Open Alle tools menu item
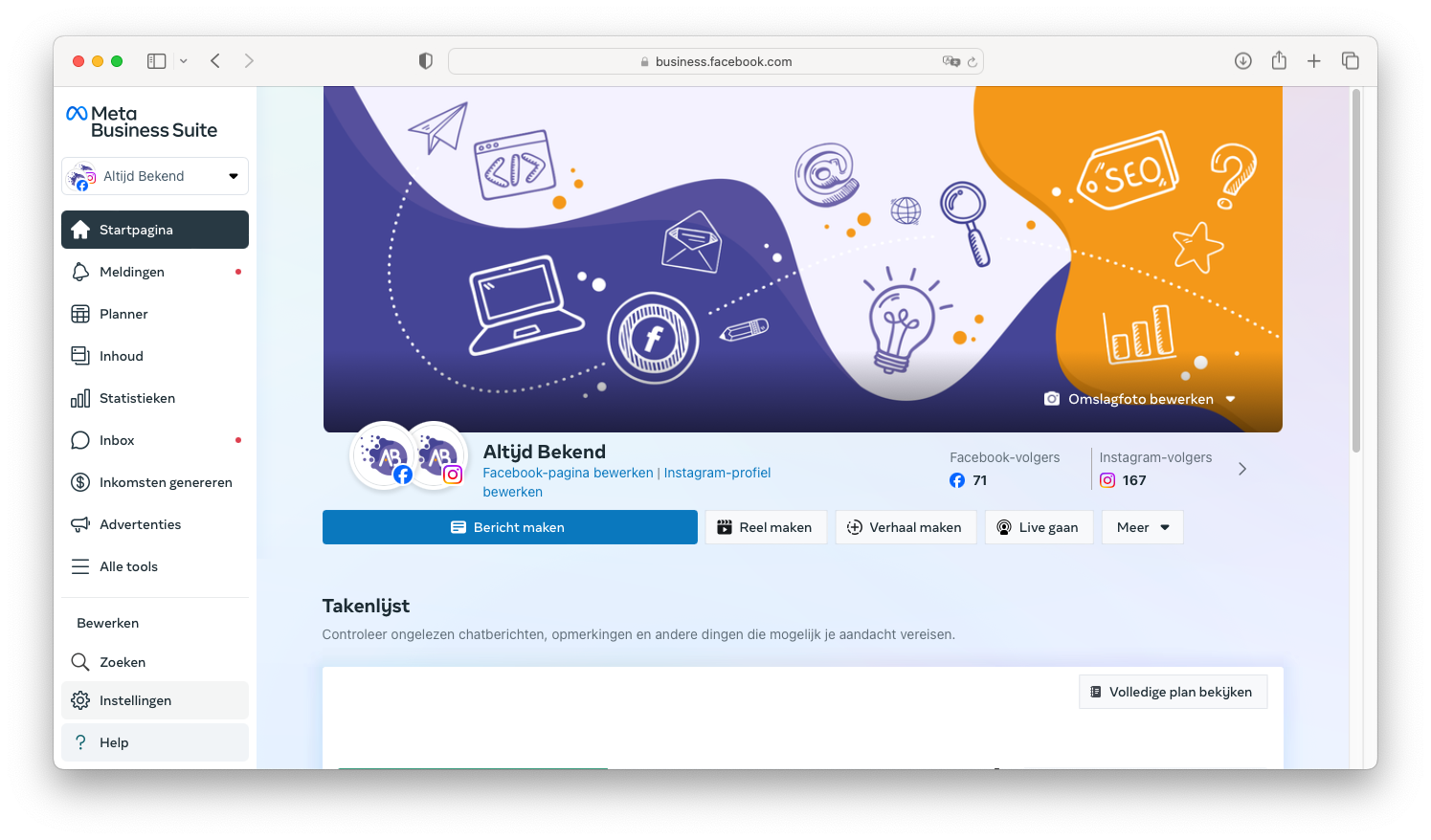 (128, 566)
